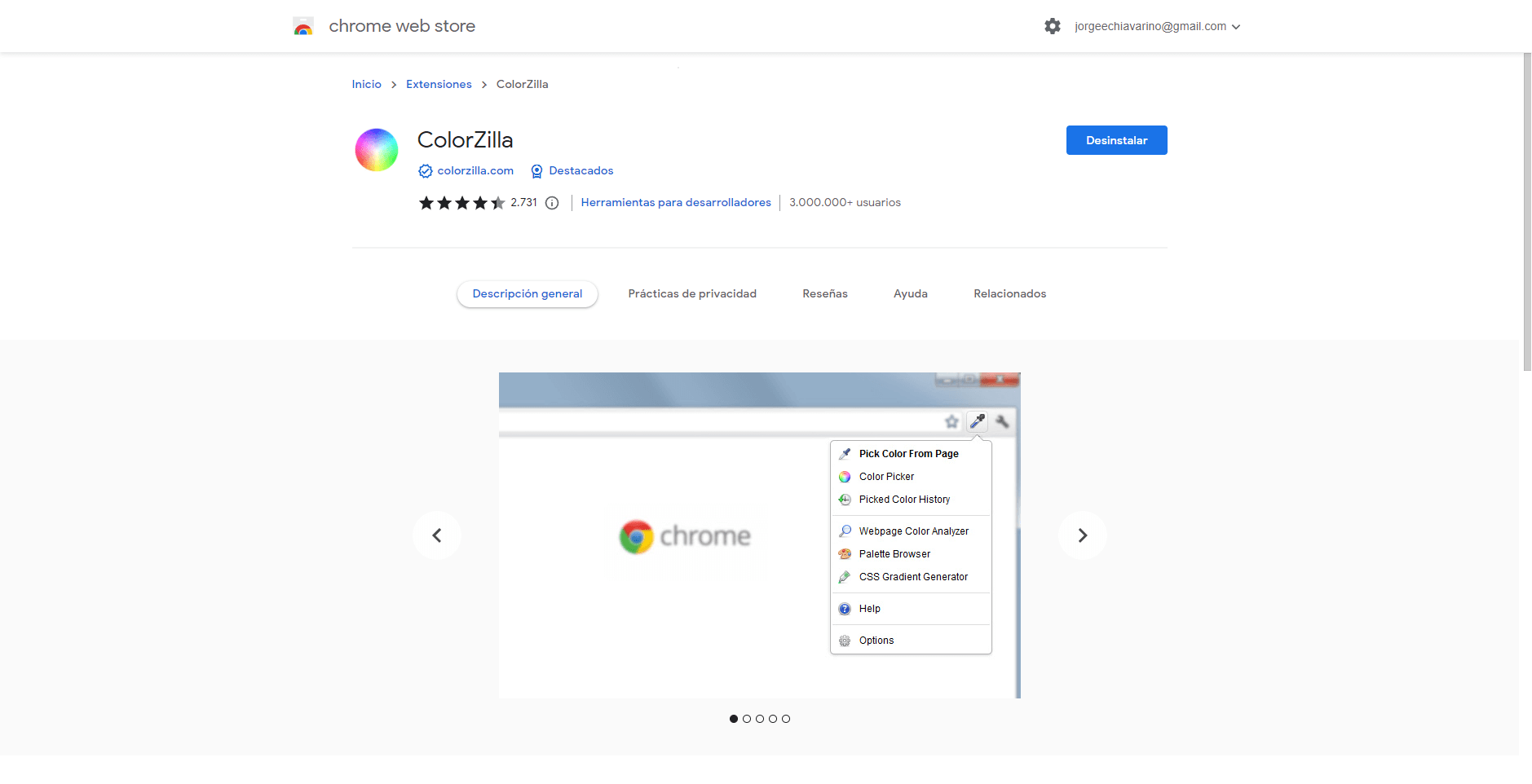Click the 3.000.000+ usuarios text
This screenshot has height=784, width=1532.
(x=845, y=203)
